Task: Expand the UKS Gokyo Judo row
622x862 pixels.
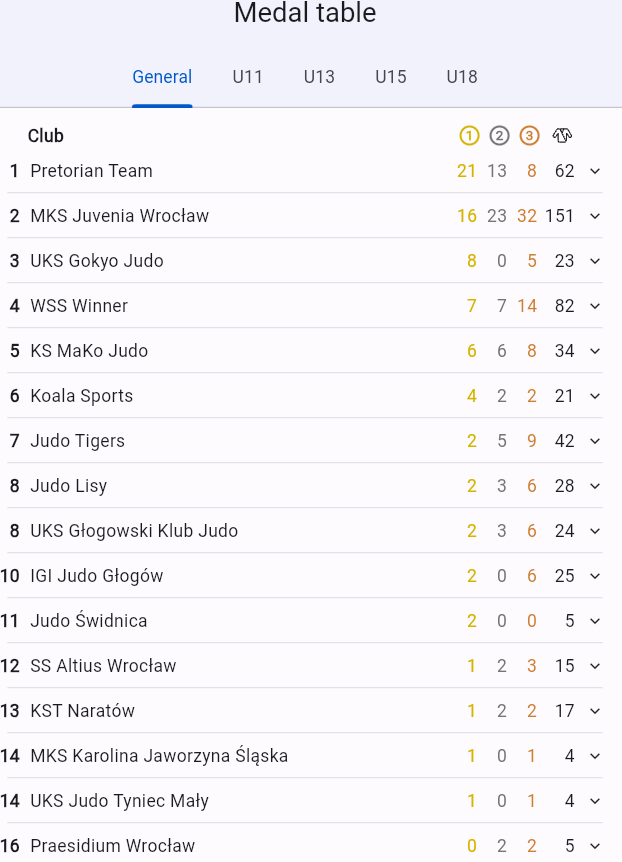Action: (595, 261)
